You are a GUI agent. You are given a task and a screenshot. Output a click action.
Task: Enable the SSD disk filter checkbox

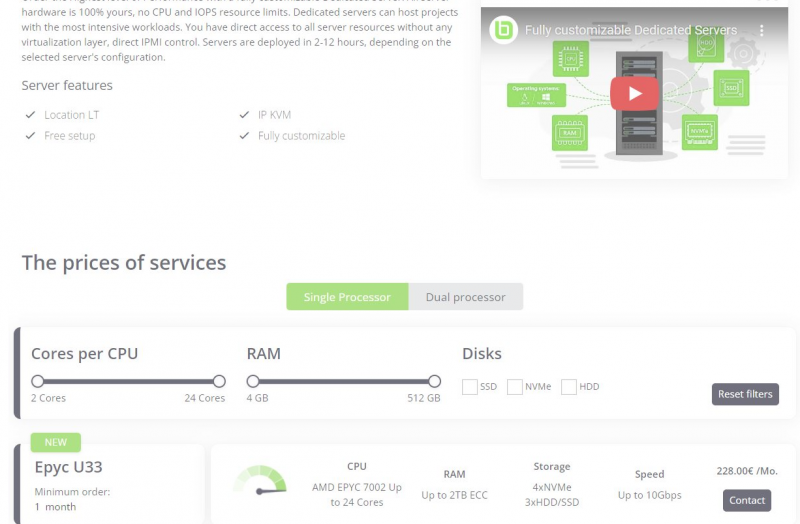tap(469, 387)
